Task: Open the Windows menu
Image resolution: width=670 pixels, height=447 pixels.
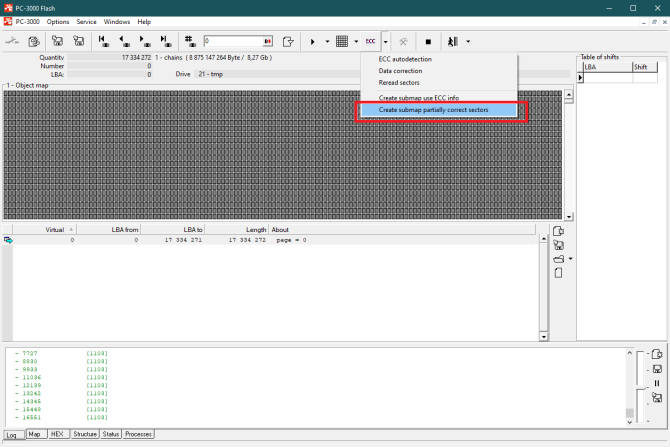Action: click(x=117, y=22)
